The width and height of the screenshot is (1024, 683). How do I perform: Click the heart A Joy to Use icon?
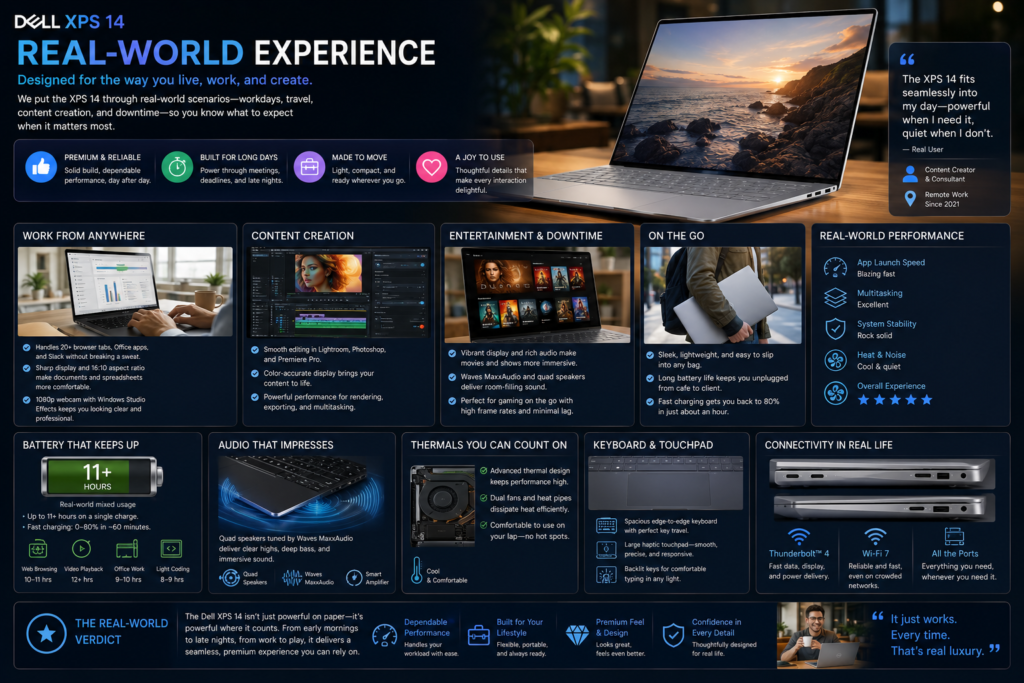coord(432,167)
